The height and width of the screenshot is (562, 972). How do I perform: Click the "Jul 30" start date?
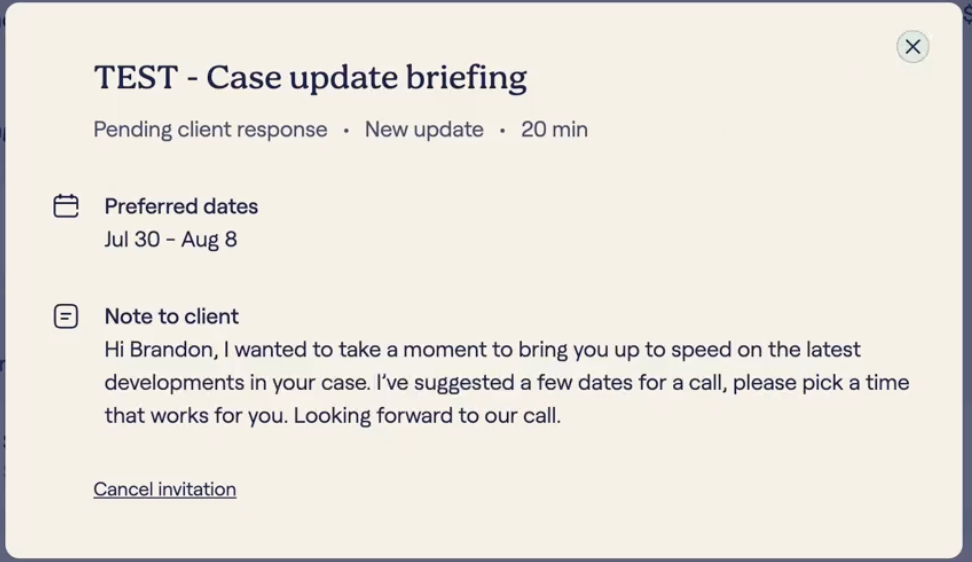[132, 240]
